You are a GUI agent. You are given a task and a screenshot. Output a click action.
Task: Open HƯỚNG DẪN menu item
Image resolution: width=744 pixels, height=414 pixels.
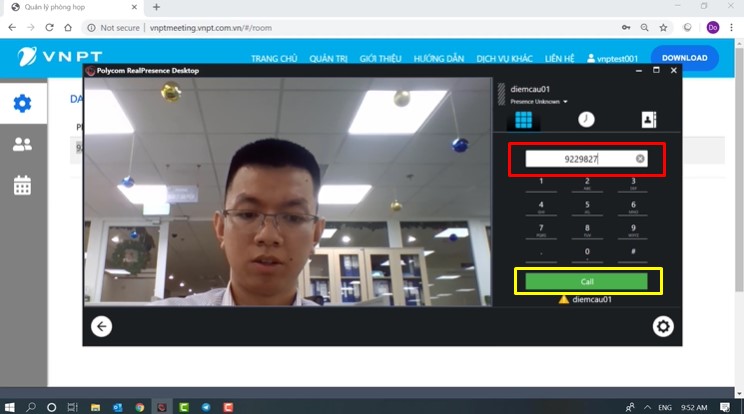click(x=439, y=59)
